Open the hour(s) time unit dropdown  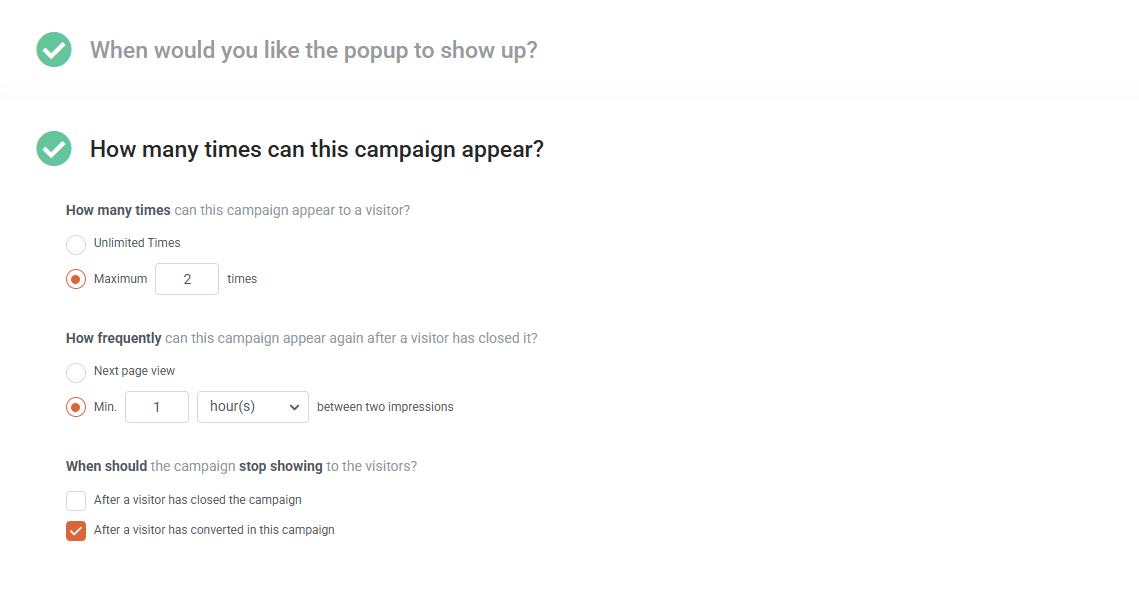(253, 407)
